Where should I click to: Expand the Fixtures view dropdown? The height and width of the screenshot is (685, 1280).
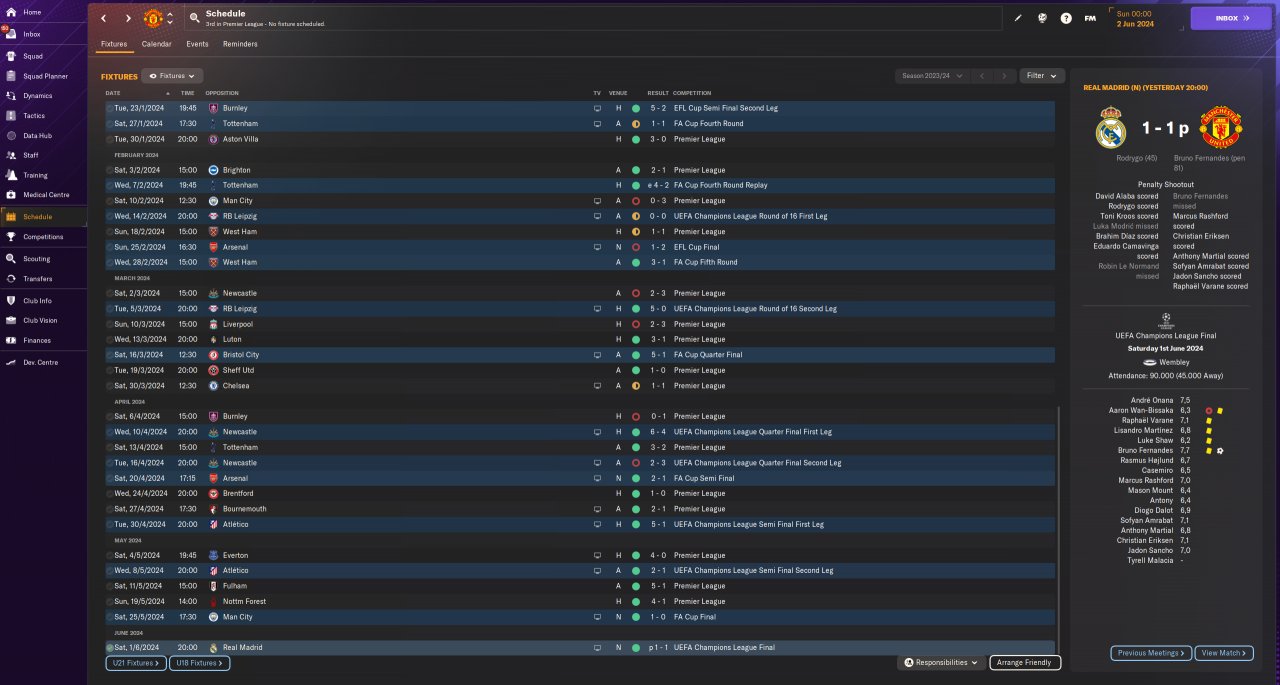pyautogui.click(x=172, y=76)
